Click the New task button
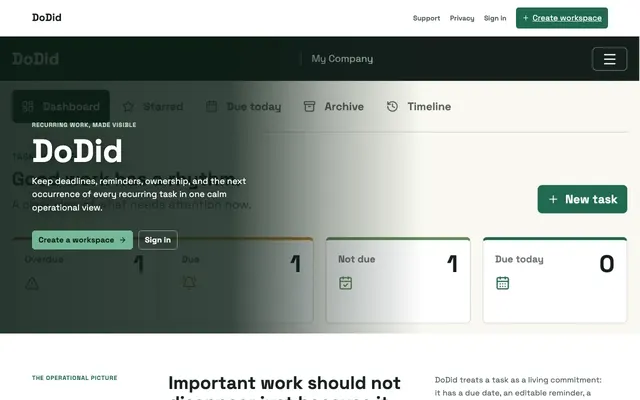The height and width of the screenshot is (400, 640). 582,199
